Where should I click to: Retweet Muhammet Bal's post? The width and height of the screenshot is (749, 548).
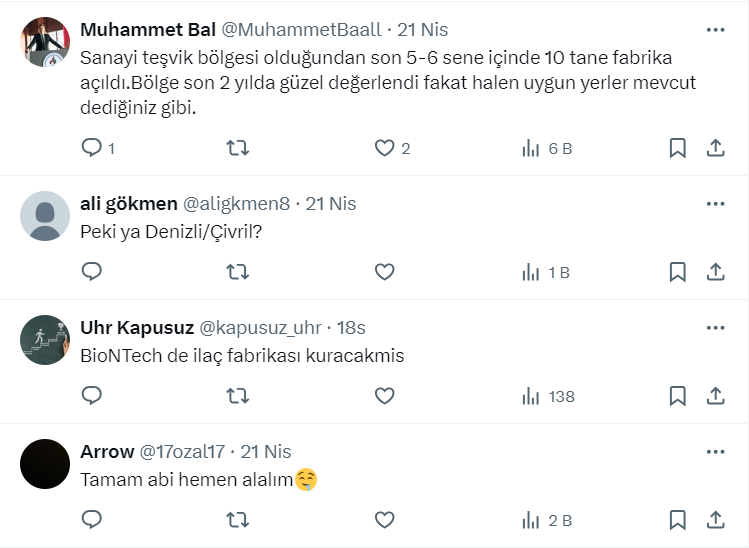point(238,148)
